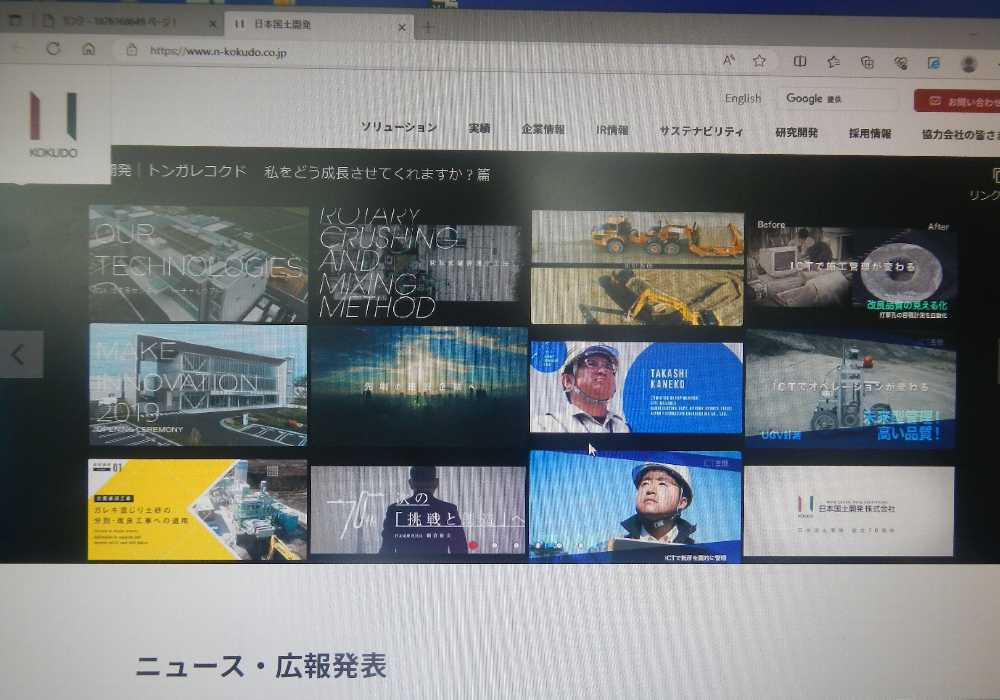
Task: Open the worker in helmet sky thumbnail
Action: (x=635, y=507)
